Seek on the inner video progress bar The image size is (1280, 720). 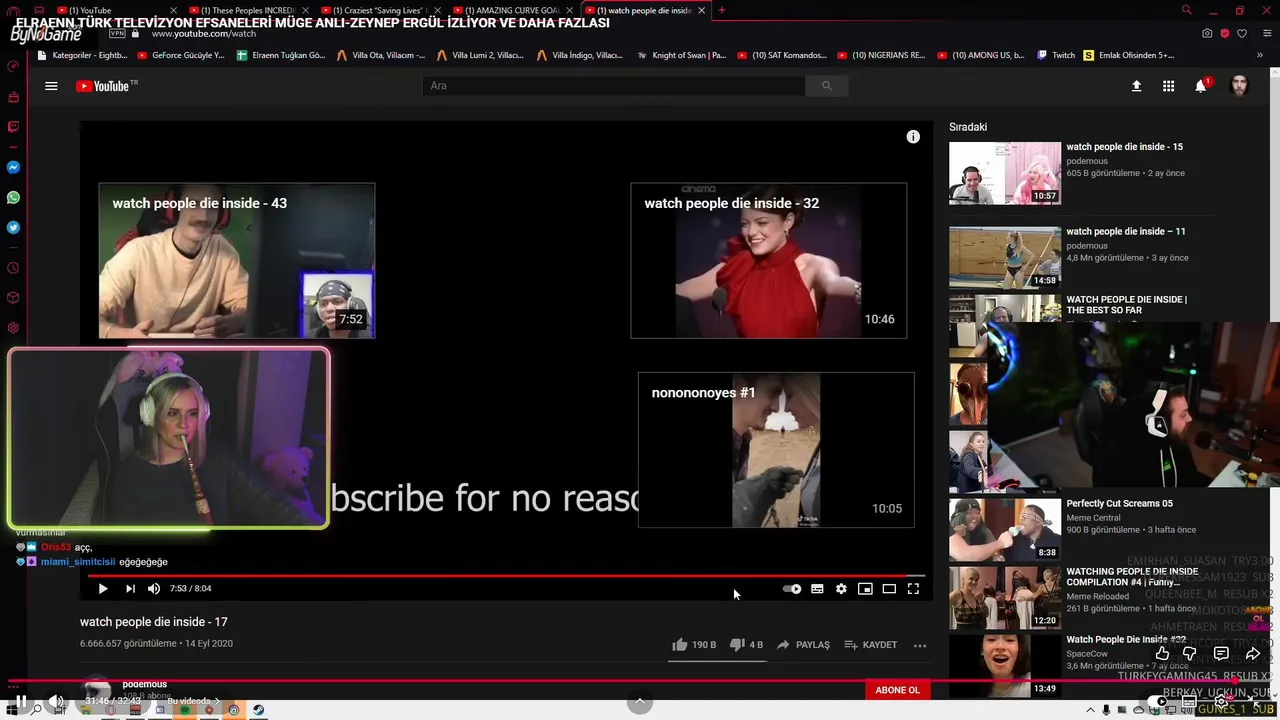[505, 576]
